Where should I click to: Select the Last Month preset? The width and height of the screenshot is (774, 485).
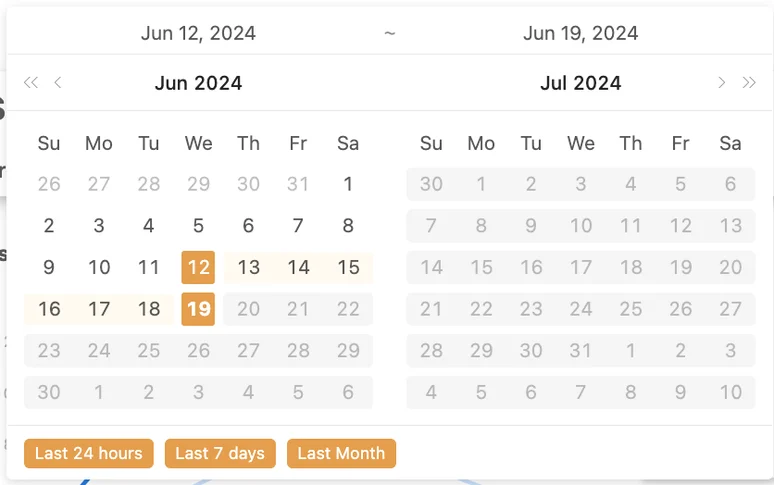(341, 453)
